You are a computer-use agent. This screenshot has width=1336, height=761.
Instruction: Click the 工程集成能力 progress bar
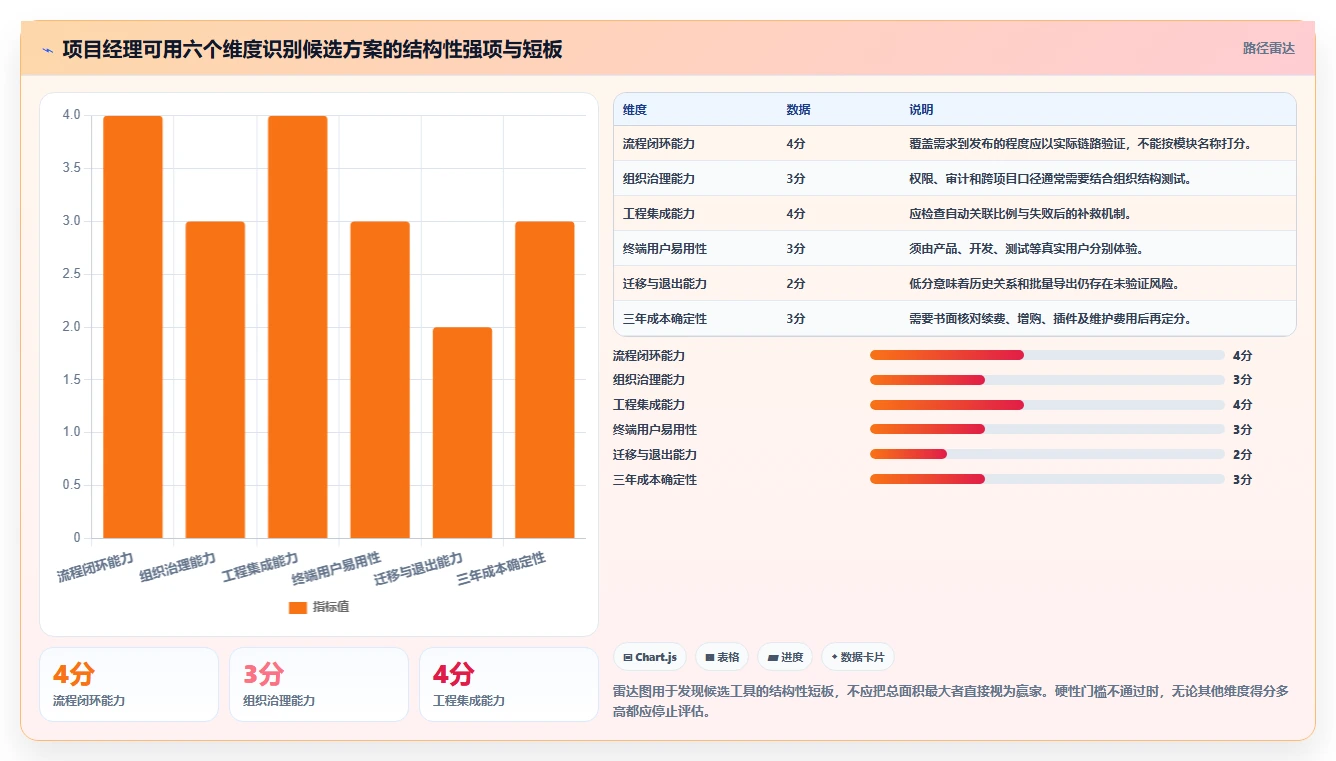pos(1047,405)
